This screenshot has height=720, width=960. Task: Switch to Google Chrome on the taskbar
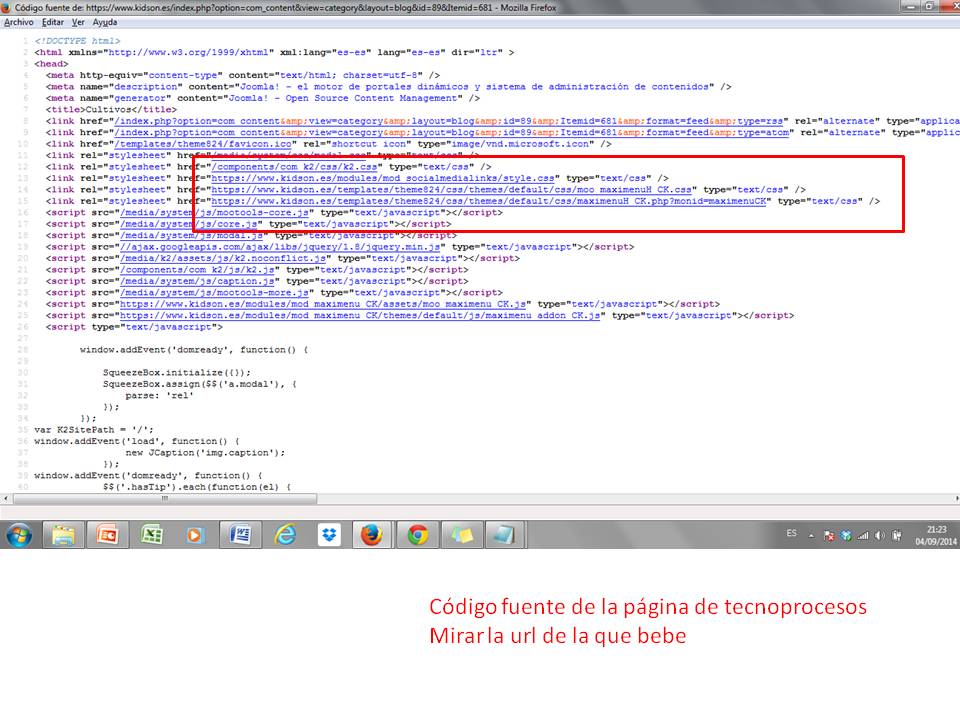418,535
